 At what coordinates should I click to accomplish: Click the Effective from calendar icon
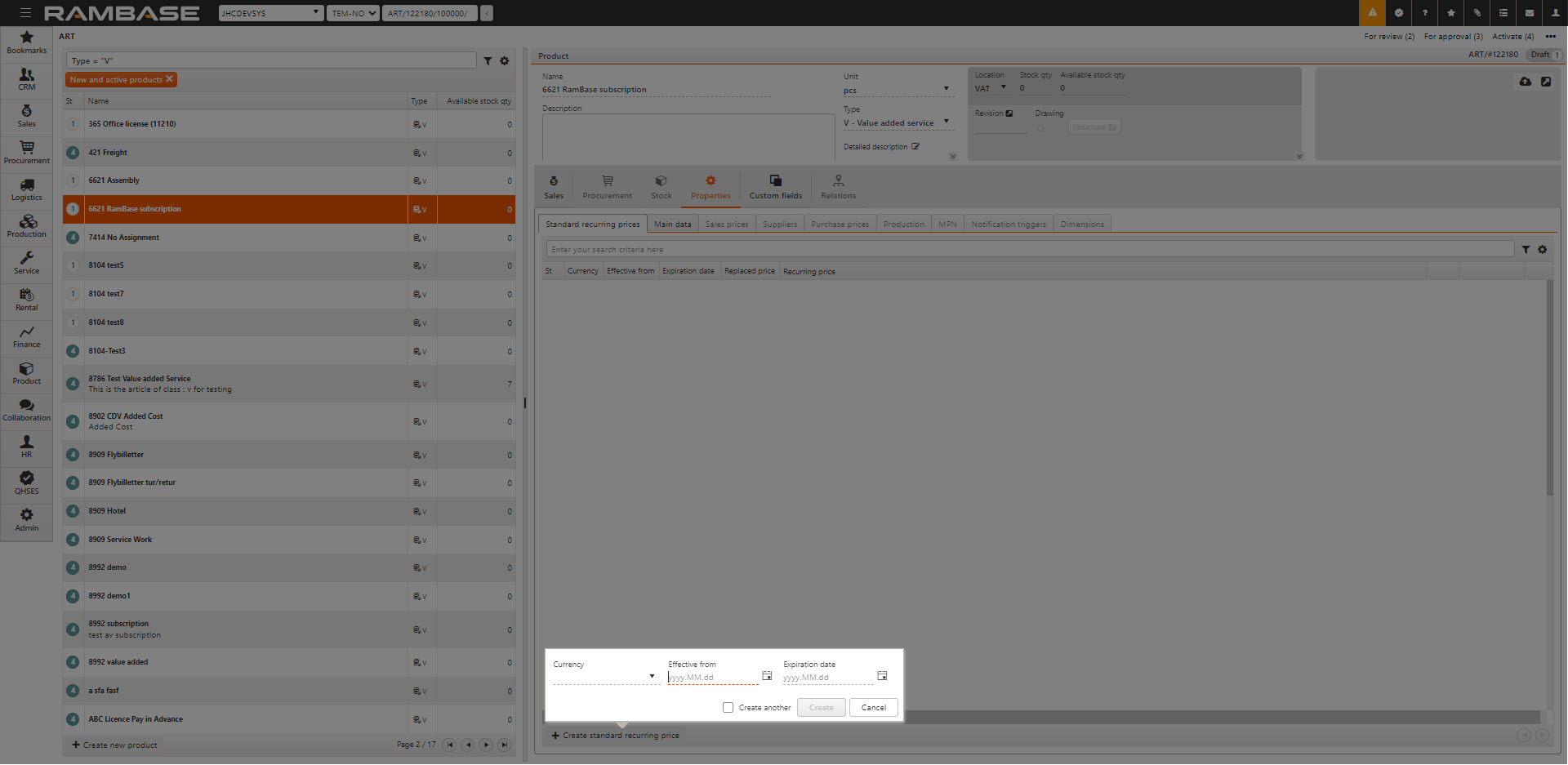pyautogui.click(x=767, y=676)
